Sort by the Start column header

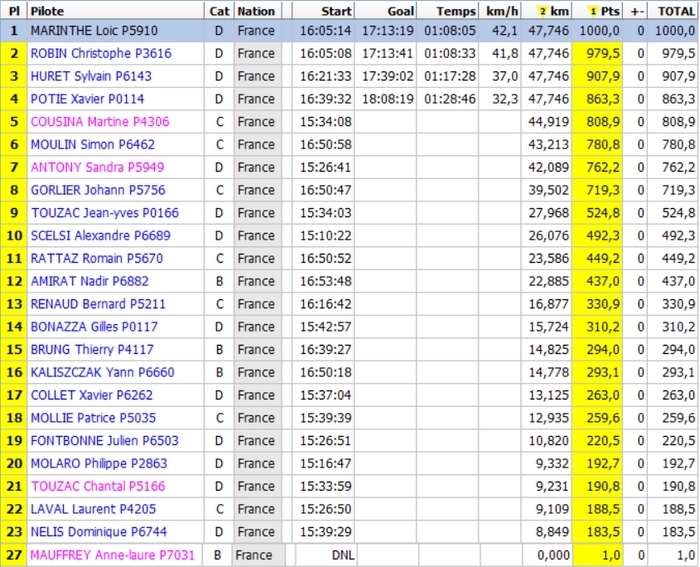(336, 10)
